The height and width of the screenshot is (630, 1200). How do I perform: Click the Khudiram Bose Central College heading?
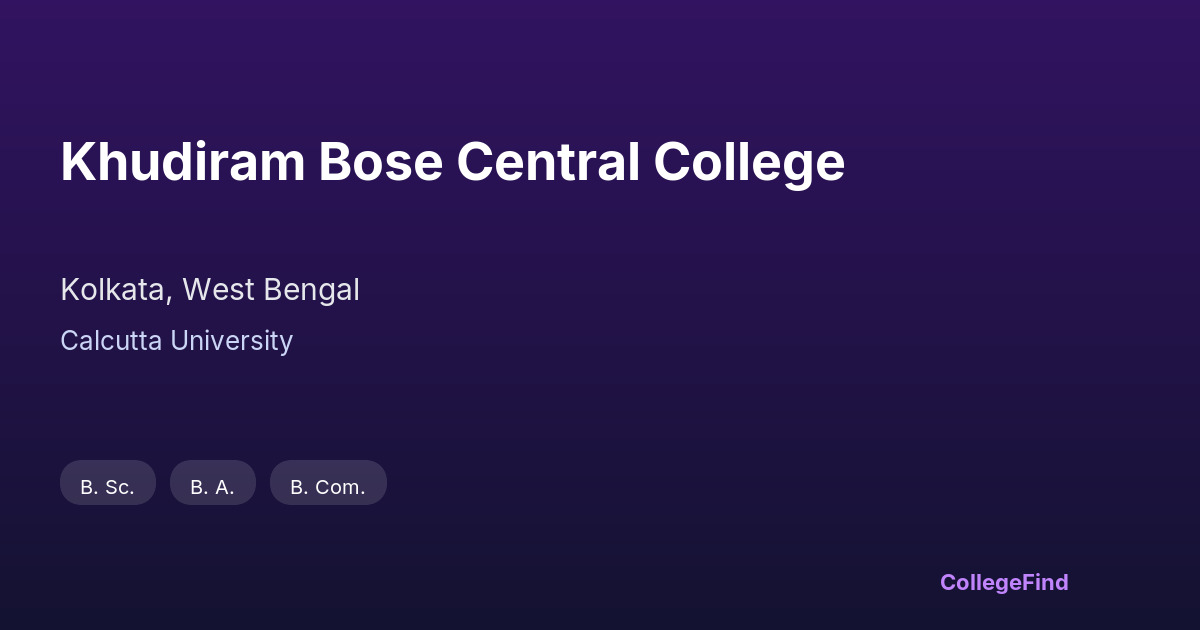click(x=452, y=162)
